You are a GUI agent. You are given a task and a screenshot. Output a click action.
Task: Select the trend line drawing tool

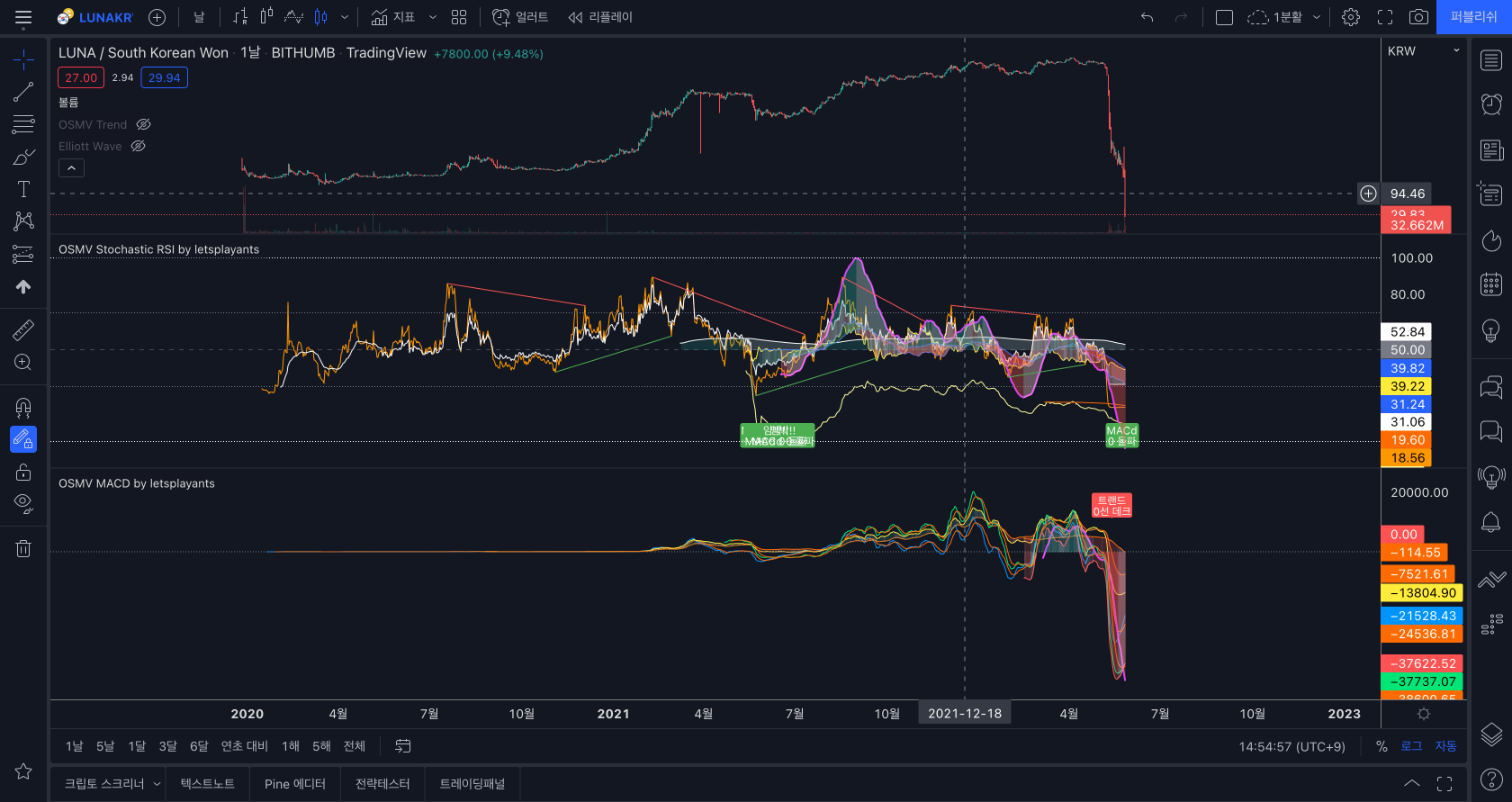coord(23,92)
